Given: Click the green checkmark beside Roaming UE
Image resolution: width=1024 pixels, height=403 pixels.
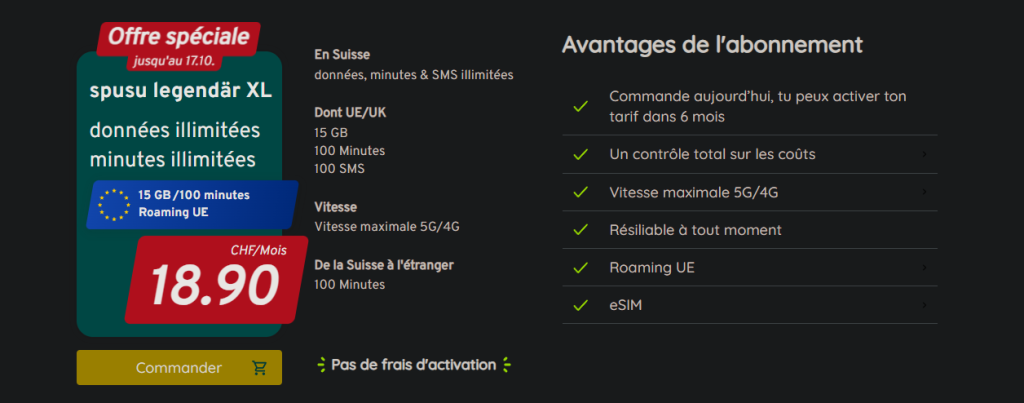Looking at the screenshot, I should point(580,267).
